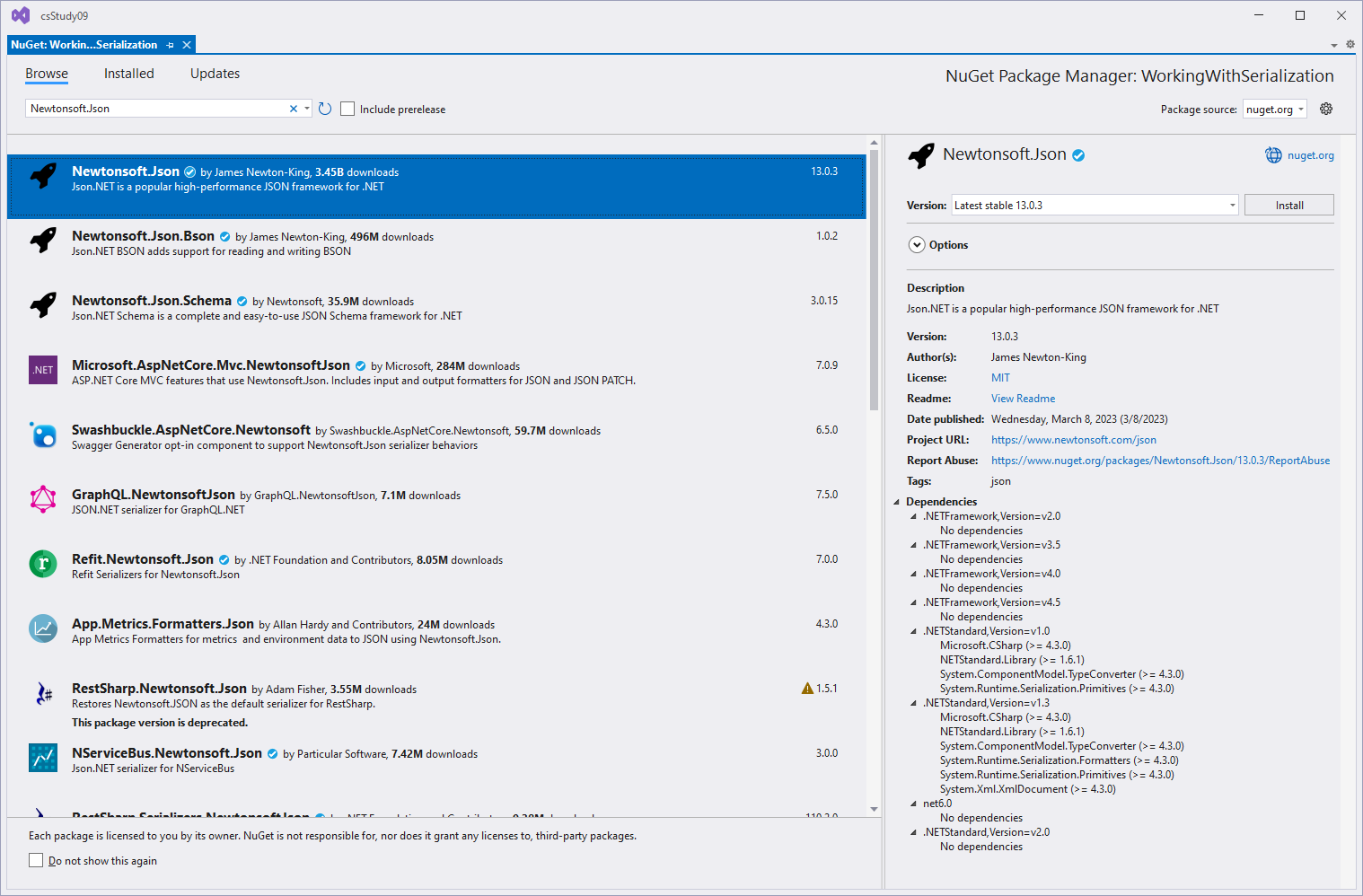The height and width of the screenshot is (896, 1363).
Task: Collapse .NETFramework,Version=v2.0 node
Action: [914, 516]
